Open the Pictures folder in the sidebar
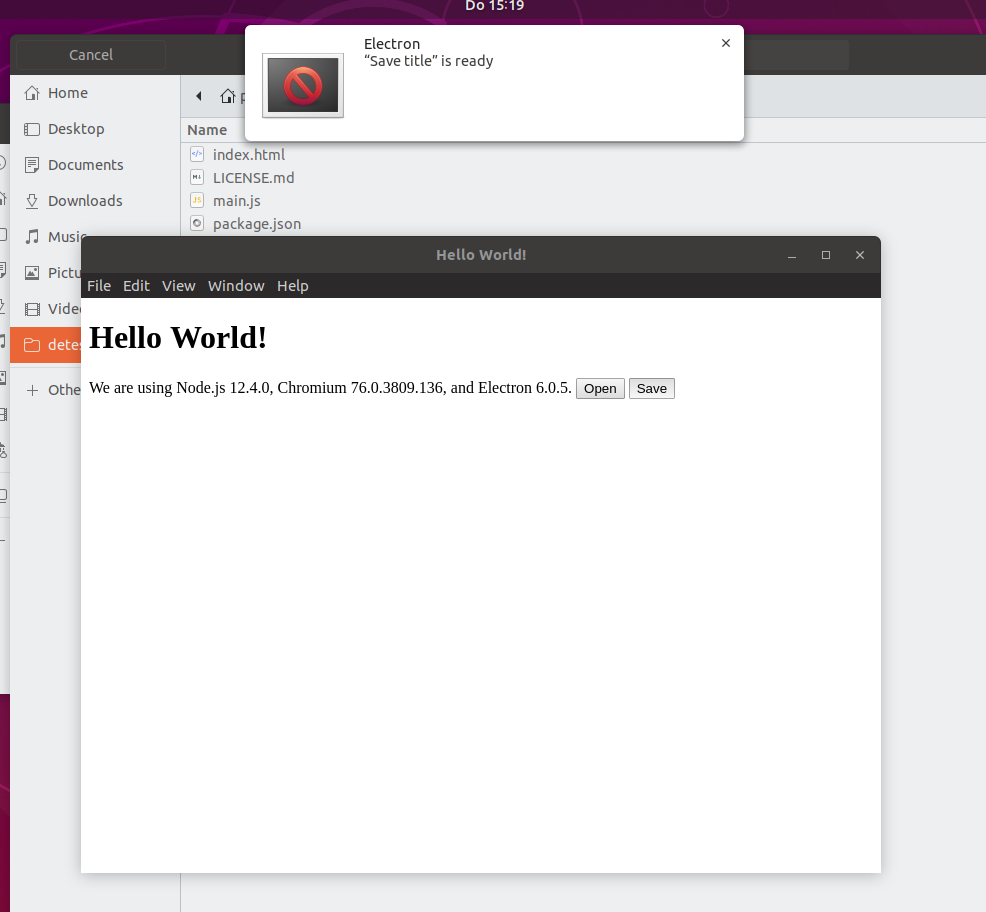The image size is (986, 912). (68, 272)
